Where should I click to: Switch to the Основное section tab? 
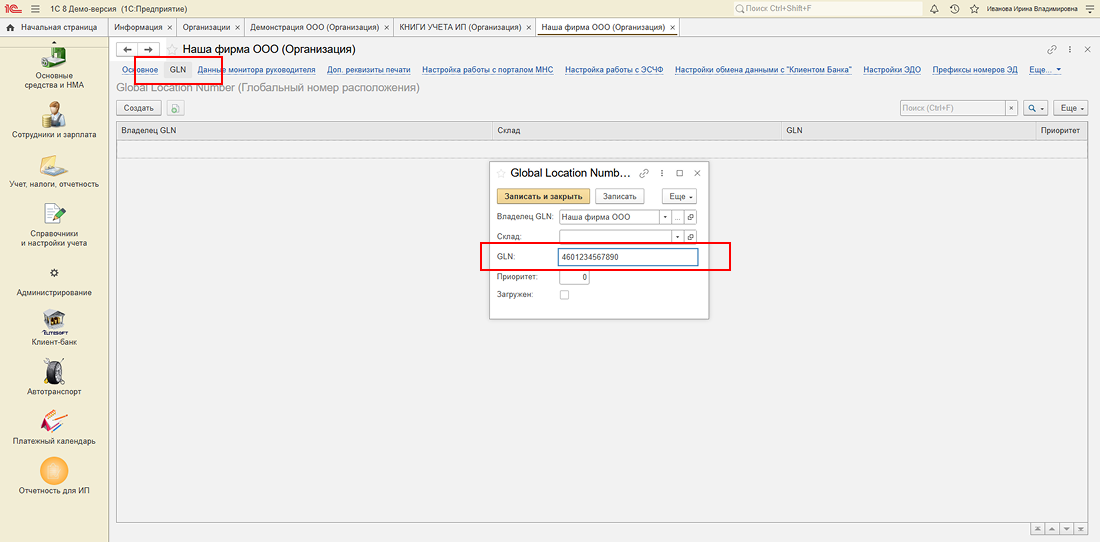140,70
